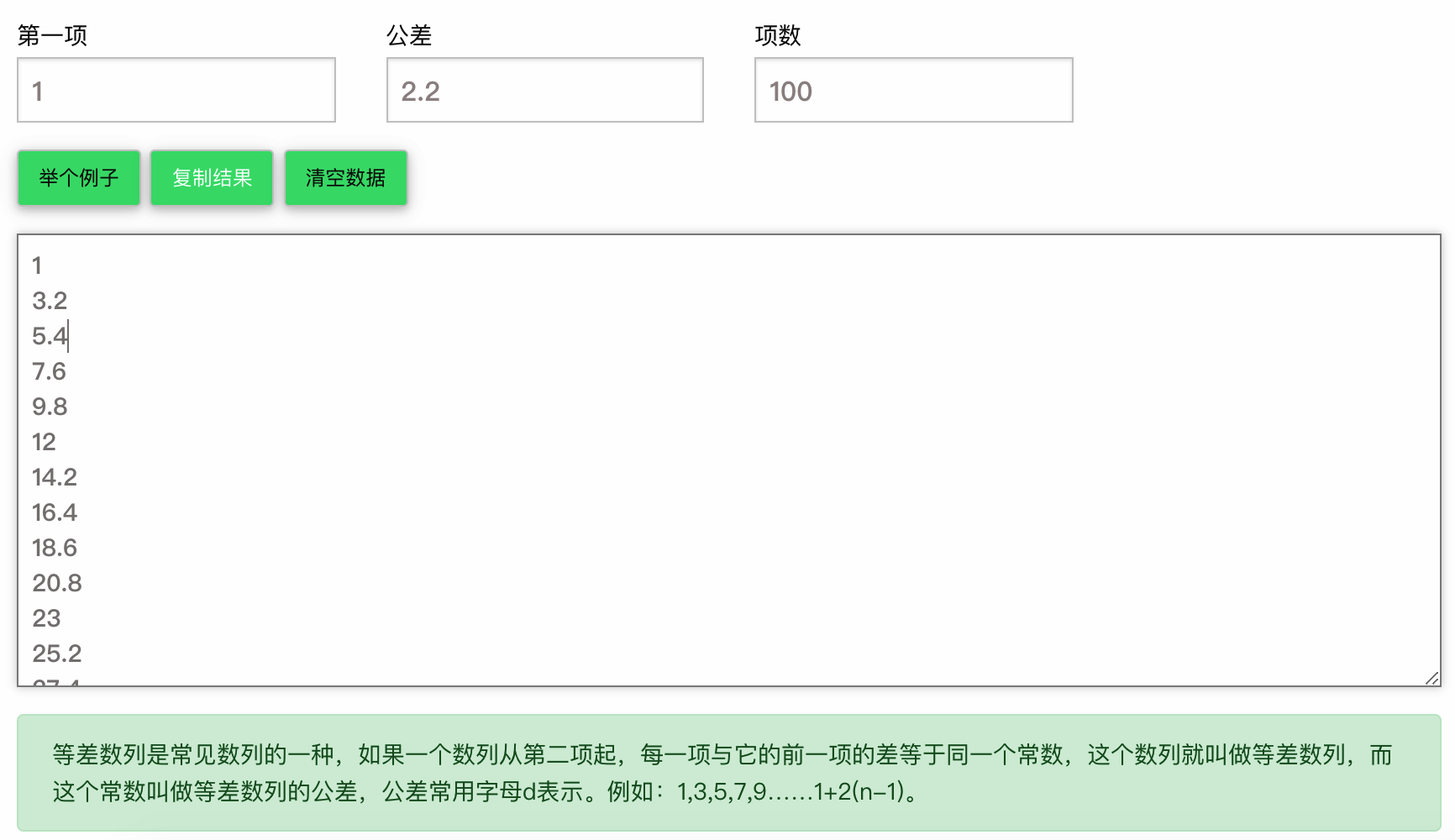Screen dimensions: 1455x840
Task: Click the number 12 in the results
Action: 44,442
